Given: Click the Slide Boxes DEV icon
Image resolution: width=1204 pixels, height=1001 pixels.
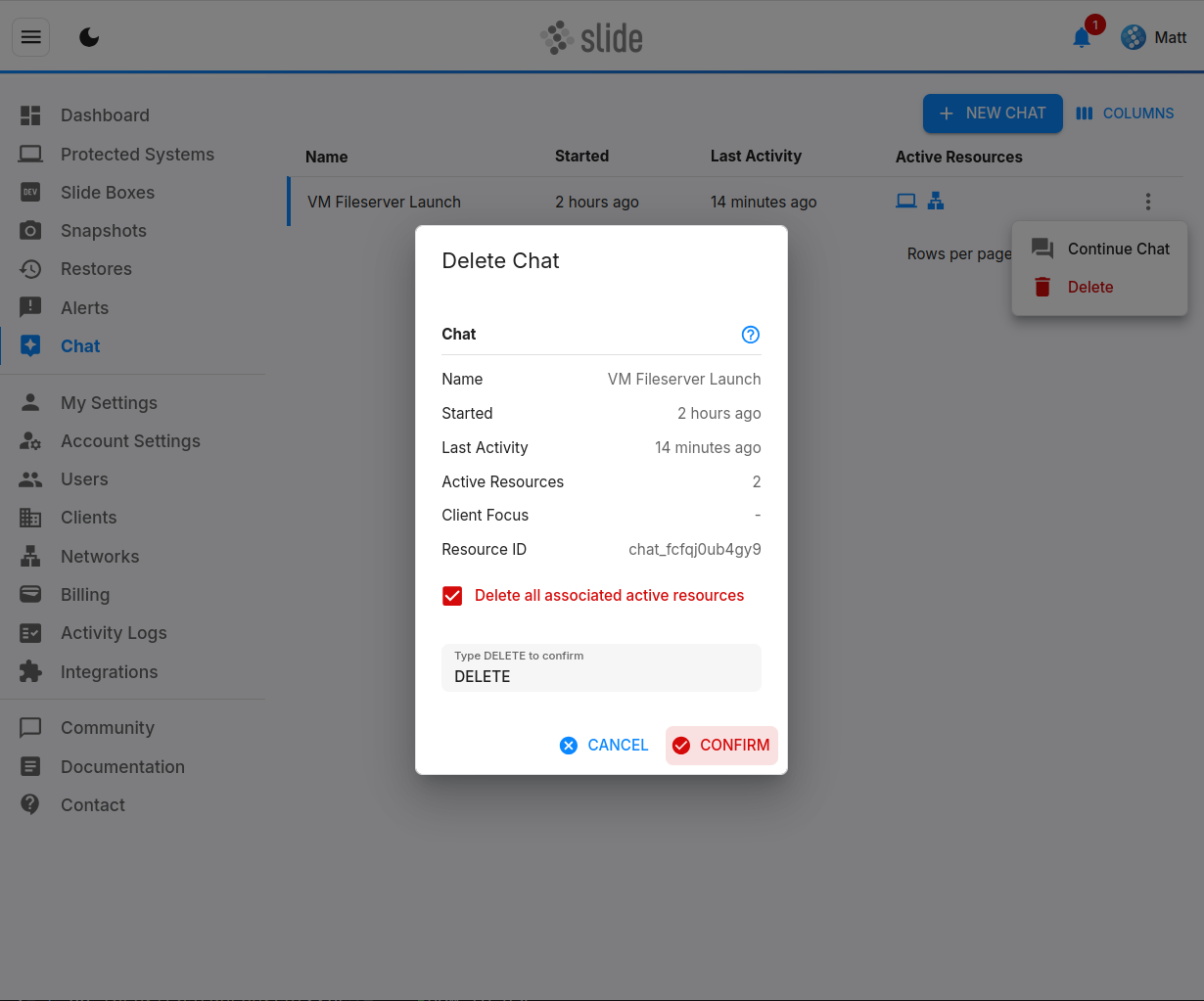Looking at the screenshot, I should coord(30,192).
